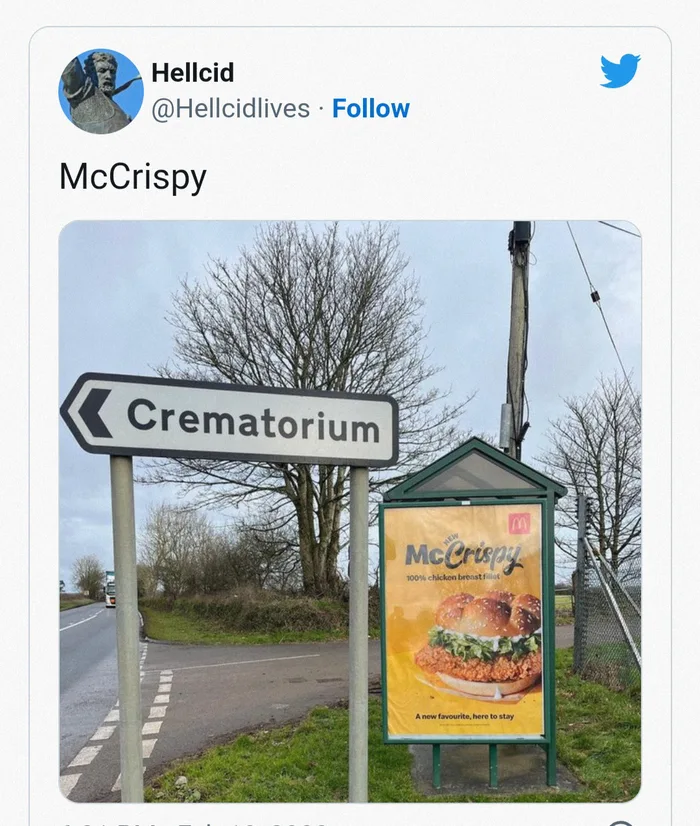700x826 pixels.
Task: Click the McCrispy headline on yellow poster
Action: coord(464,557)
